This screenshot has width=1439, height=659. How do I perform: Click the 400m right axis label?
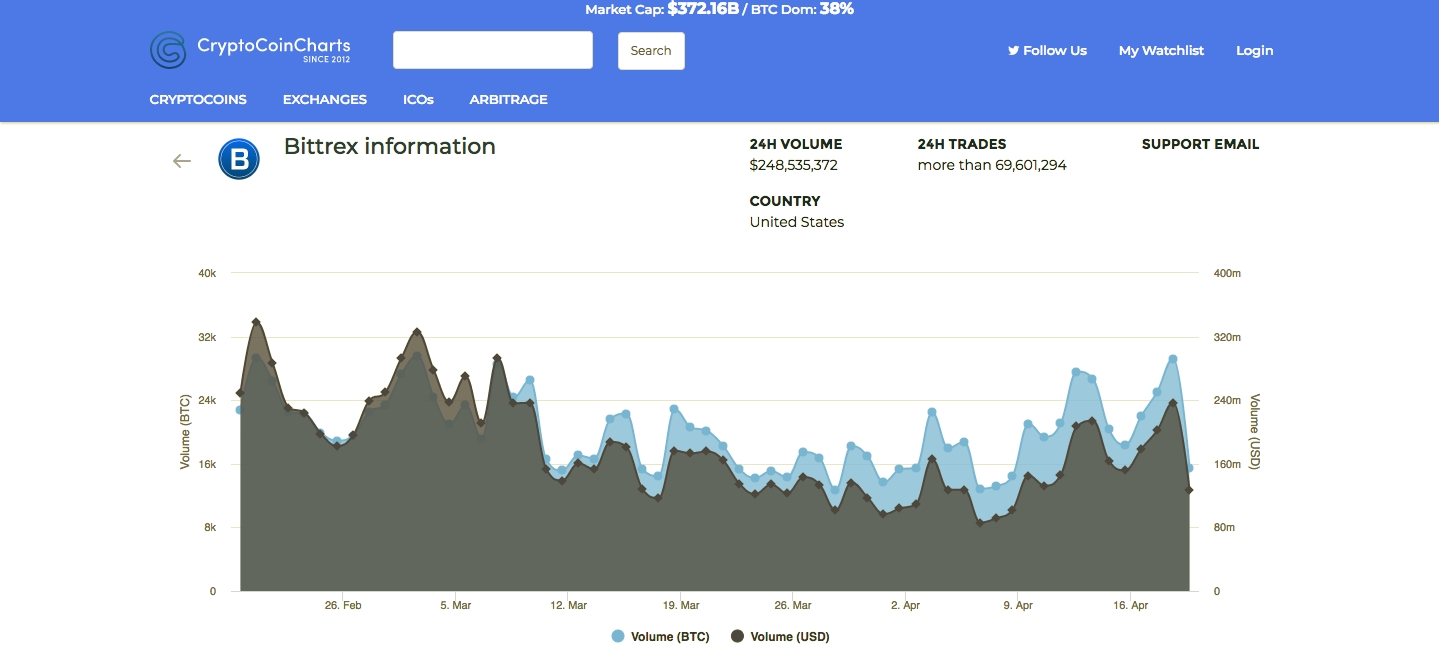(1227, 273)
